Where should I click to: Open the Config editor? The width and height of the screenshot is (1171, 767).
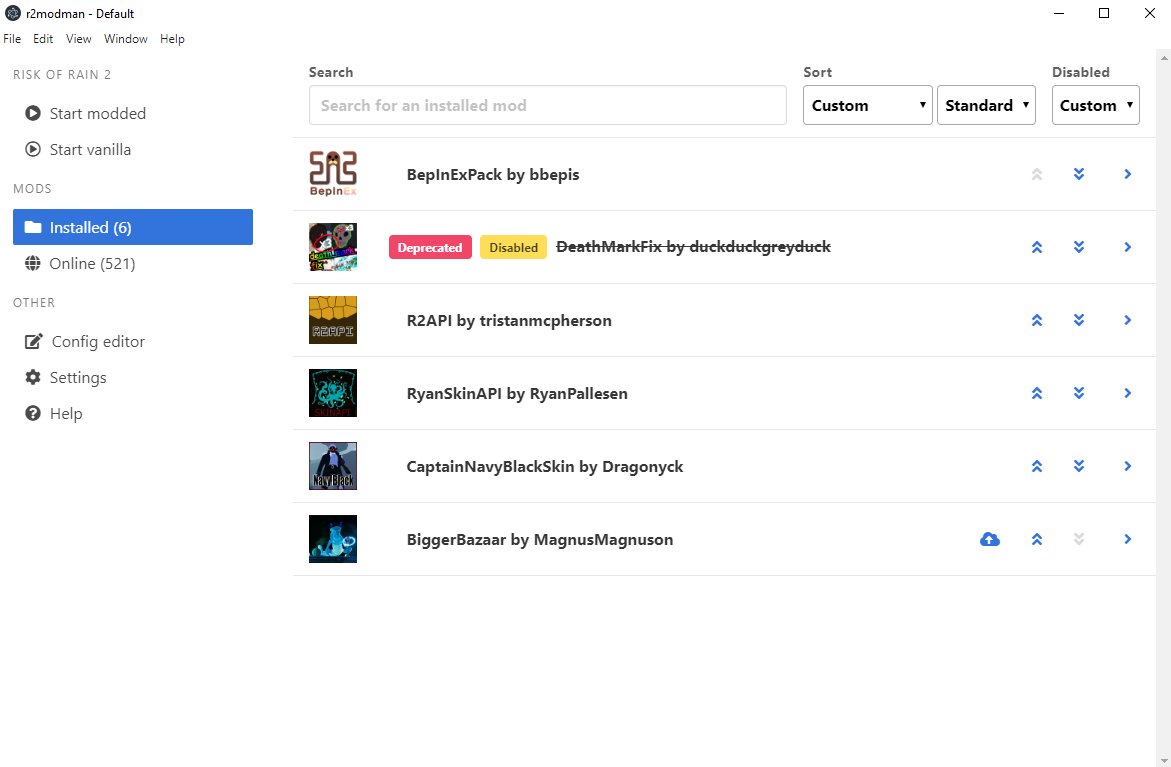click(133, 341)
